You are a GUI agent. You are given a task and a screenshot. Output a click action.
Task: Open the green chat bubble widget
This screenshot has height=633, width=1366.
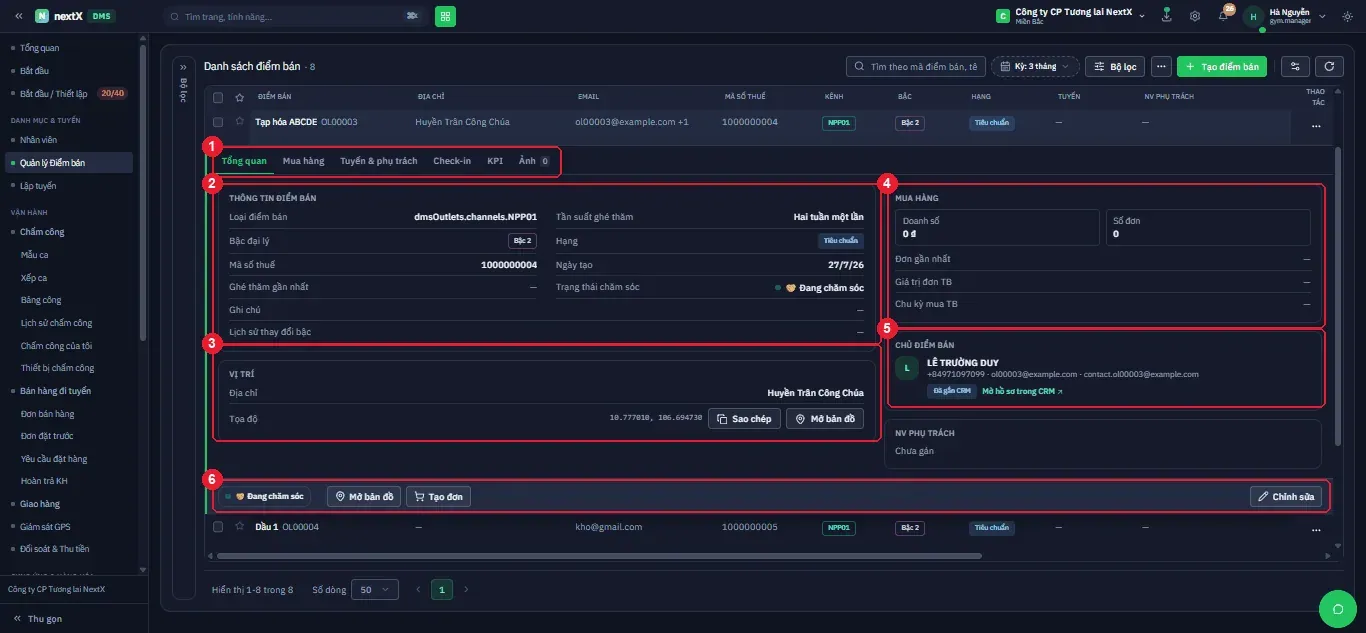coord(1336,608)
